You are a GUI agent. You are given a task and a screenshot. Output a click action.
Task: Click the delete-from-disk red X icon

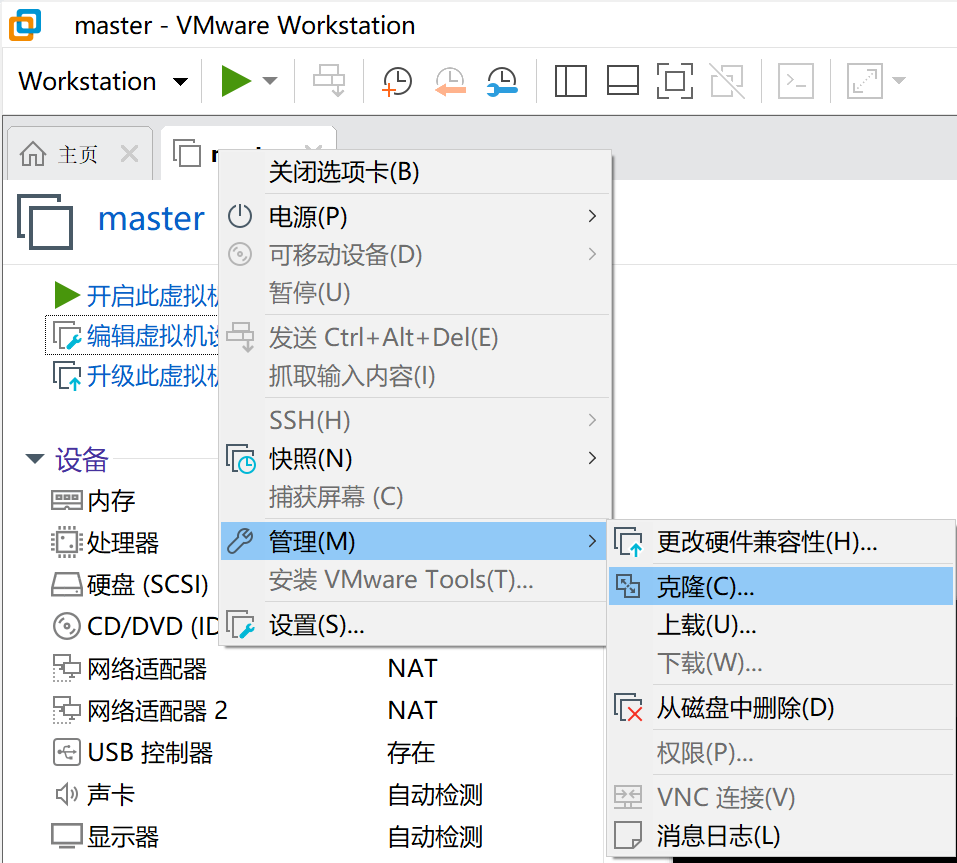(628, 708)
